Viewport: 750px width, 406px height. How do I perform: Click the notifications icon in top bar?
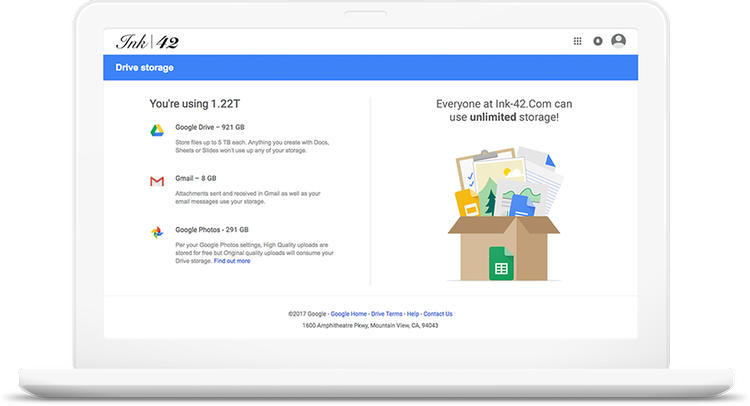598,41
